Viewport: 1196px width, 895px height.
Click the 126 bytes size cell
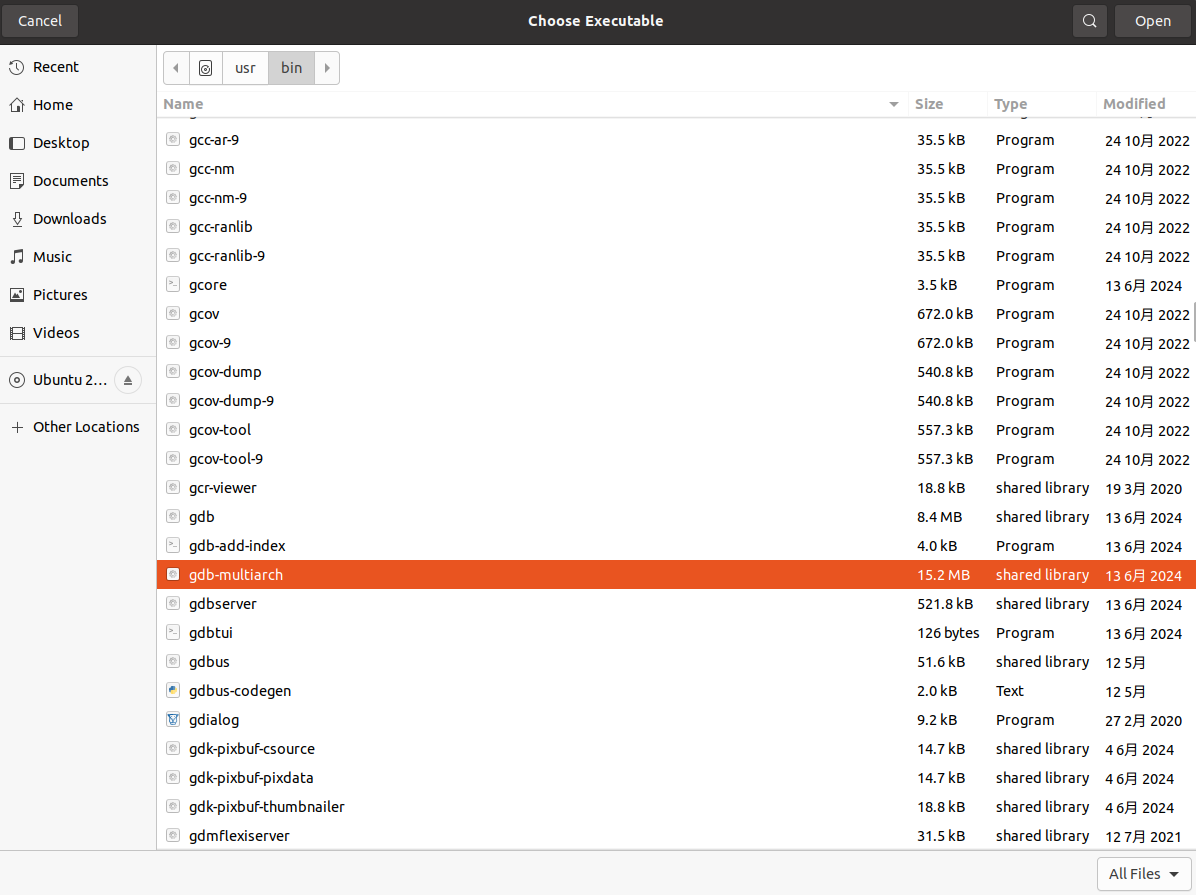[x=948, y=633]
